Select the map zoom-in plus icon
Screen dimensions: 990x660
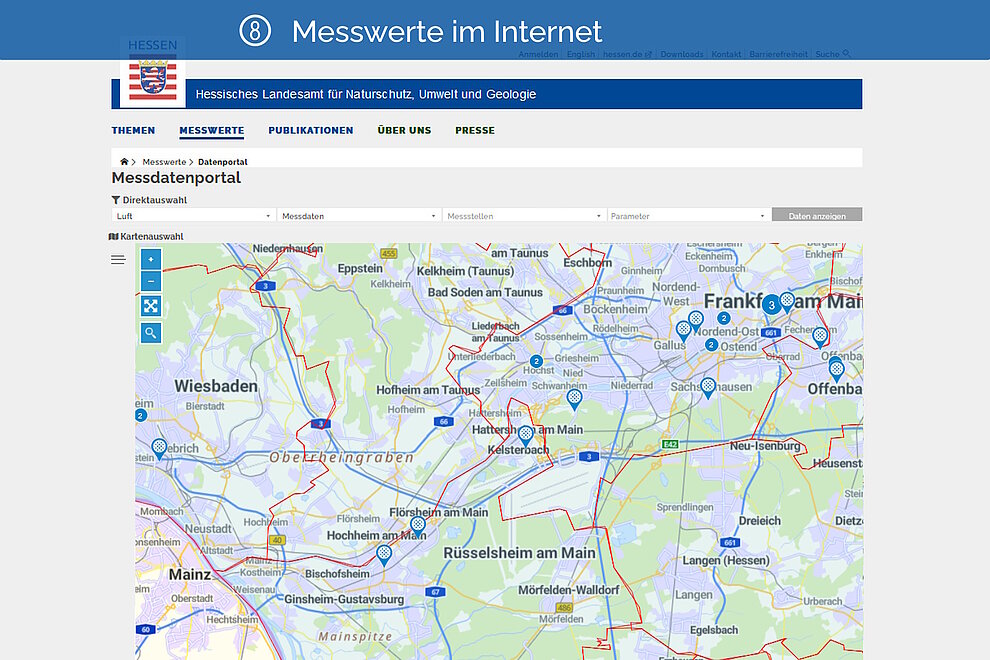[x=150, y=259]
